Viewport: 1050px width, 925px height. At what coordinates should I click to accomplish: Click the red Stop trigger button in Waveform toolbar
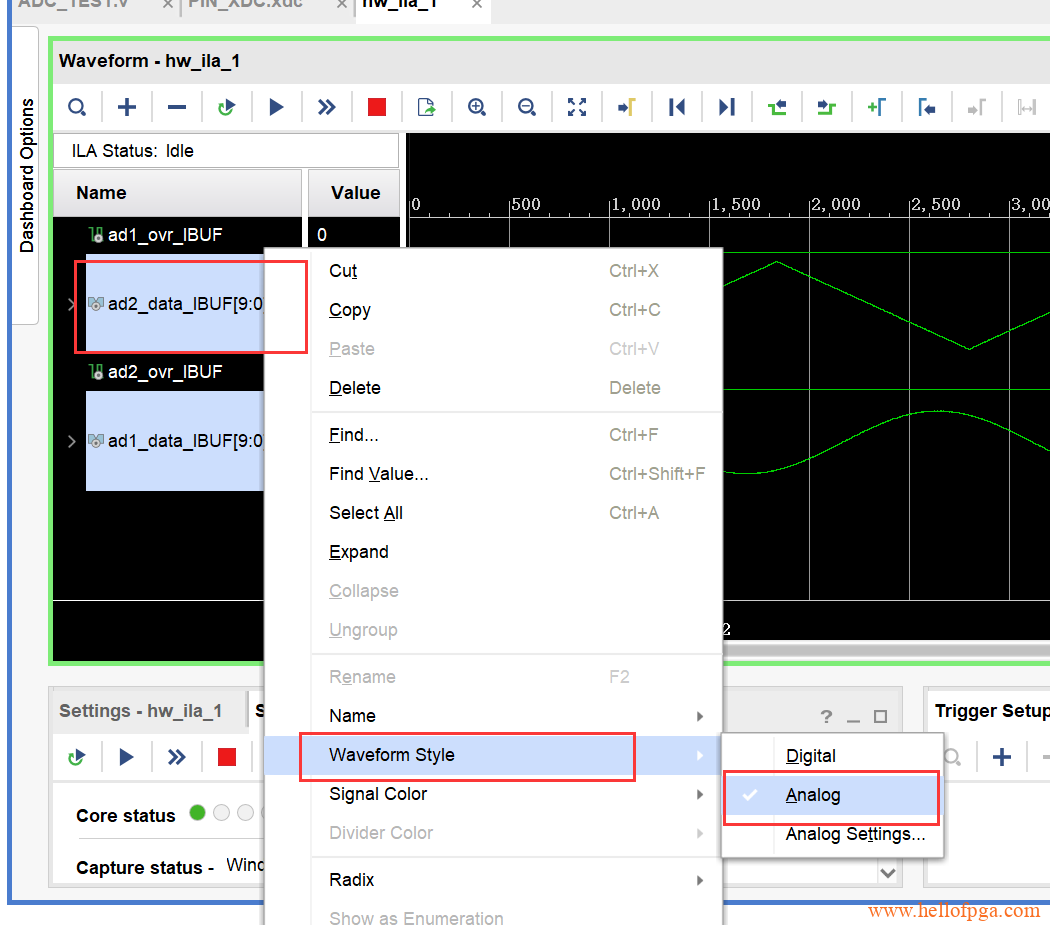tap(377, 108)
